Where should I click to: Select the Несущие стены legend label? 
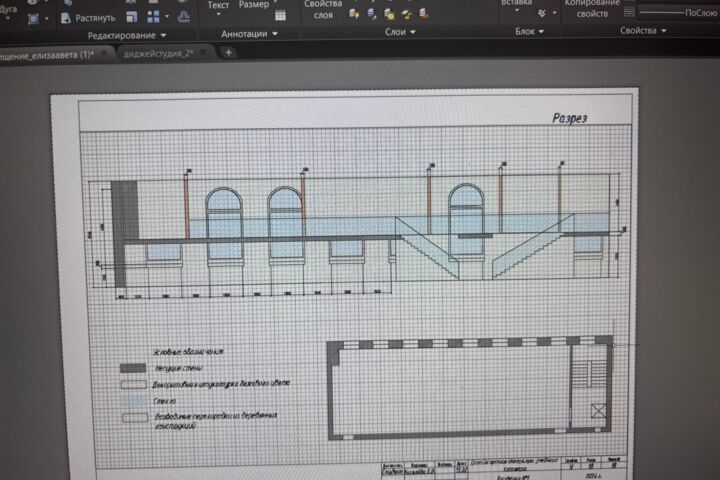tap(178, 368)
